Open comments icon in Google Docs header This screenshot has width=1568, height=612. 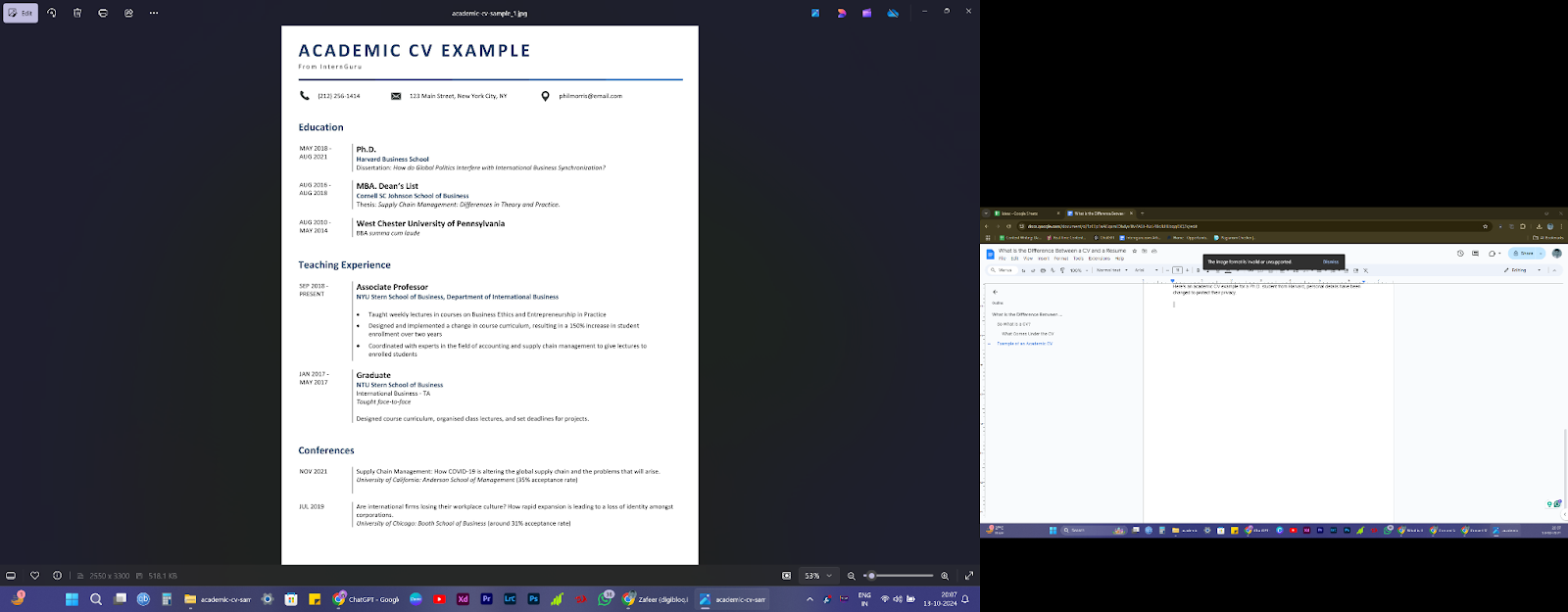[x=1475, y=253]
